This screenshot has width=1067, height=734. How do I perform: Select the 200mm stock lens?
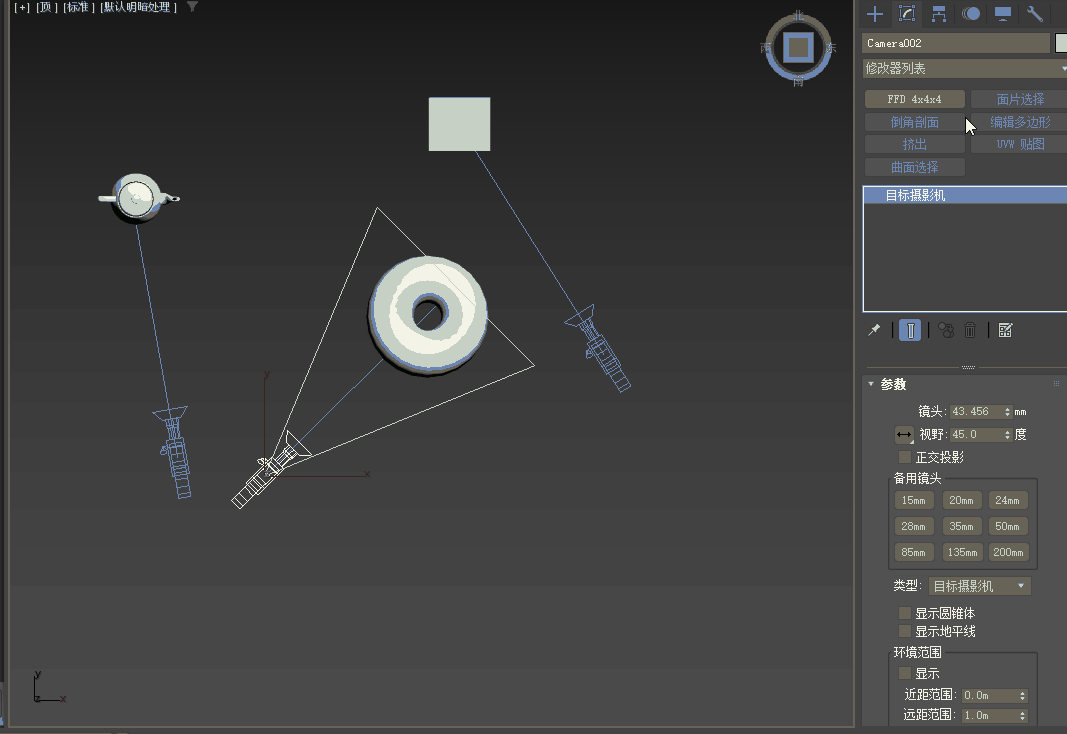point(1008,552)
